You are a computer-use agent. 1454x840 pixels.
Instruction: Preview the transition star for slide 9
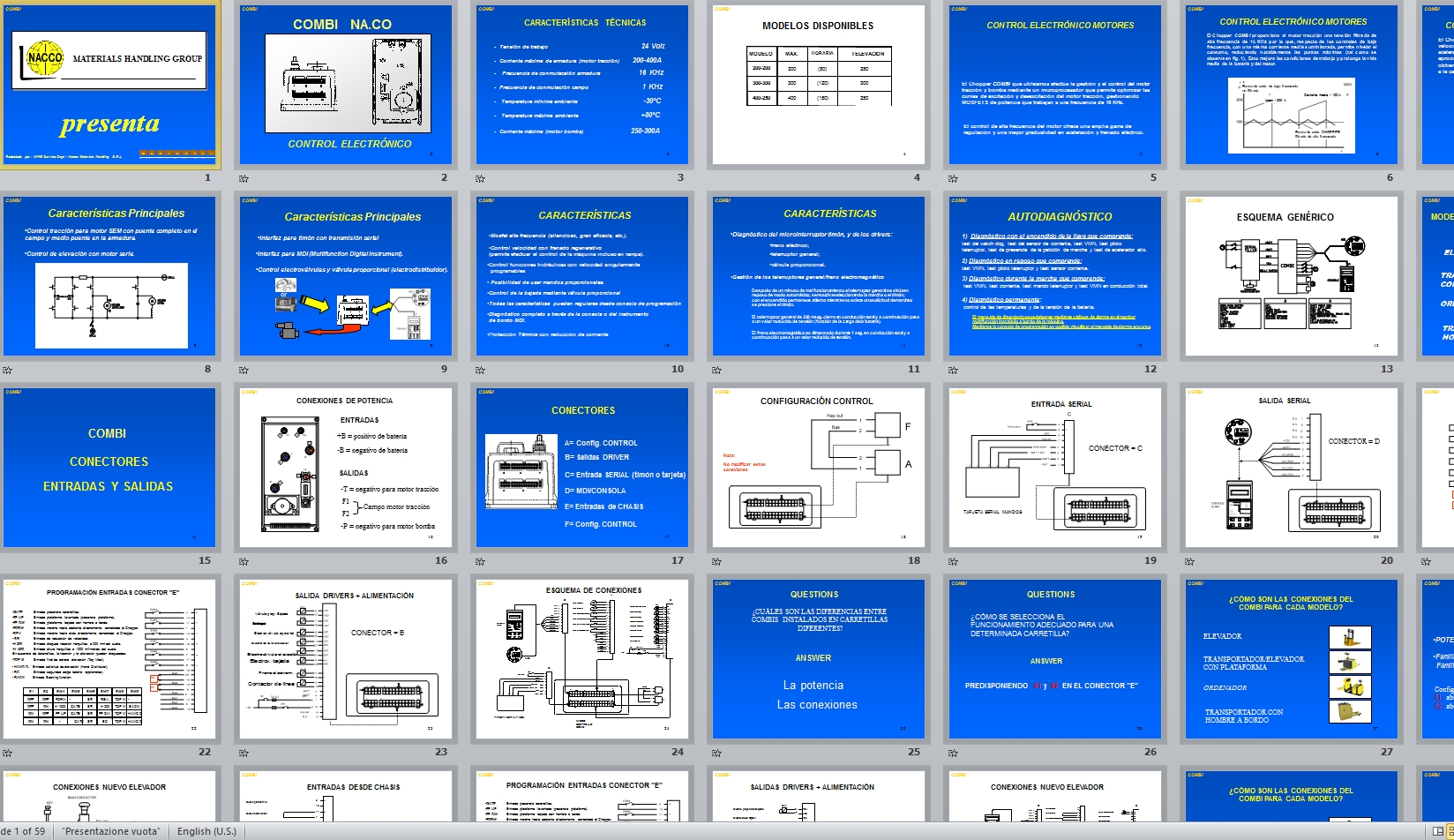point(244,370)
